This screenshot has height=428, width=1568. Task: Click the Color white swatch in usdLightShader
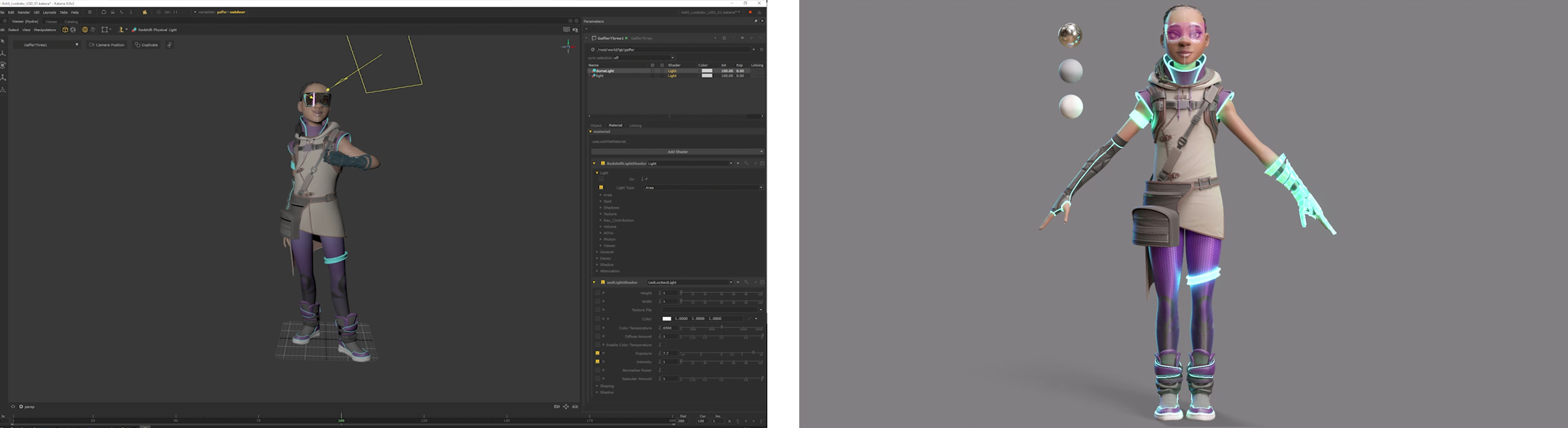point(666,318)
